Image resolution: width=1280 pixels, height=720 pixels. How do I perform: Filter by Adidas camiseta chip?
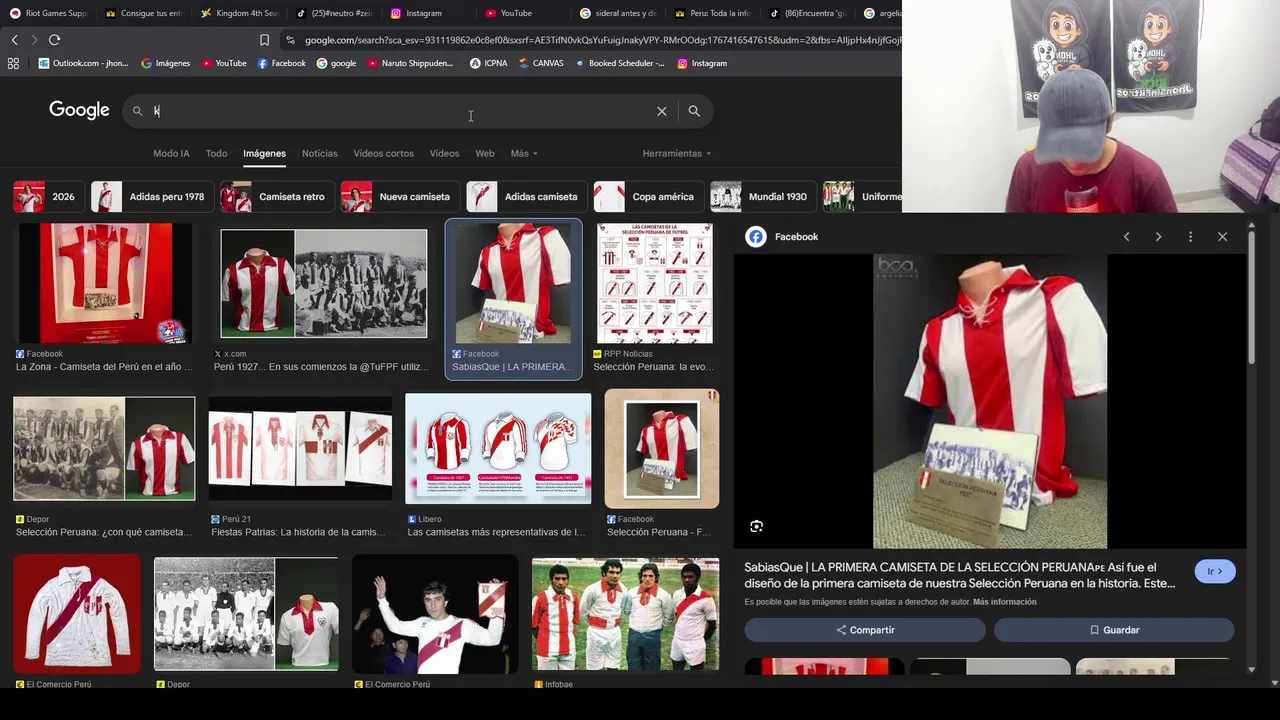click(x=526, y=197)
